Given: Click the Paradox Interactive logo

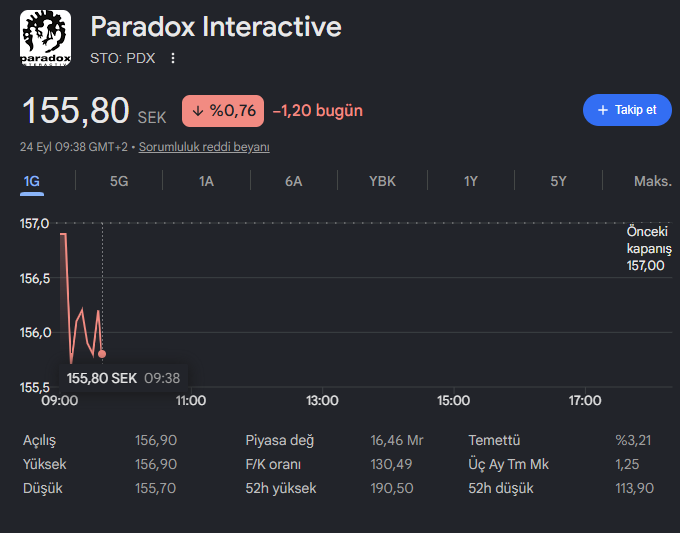Looking at the screenshot, I should pos(45,38).
